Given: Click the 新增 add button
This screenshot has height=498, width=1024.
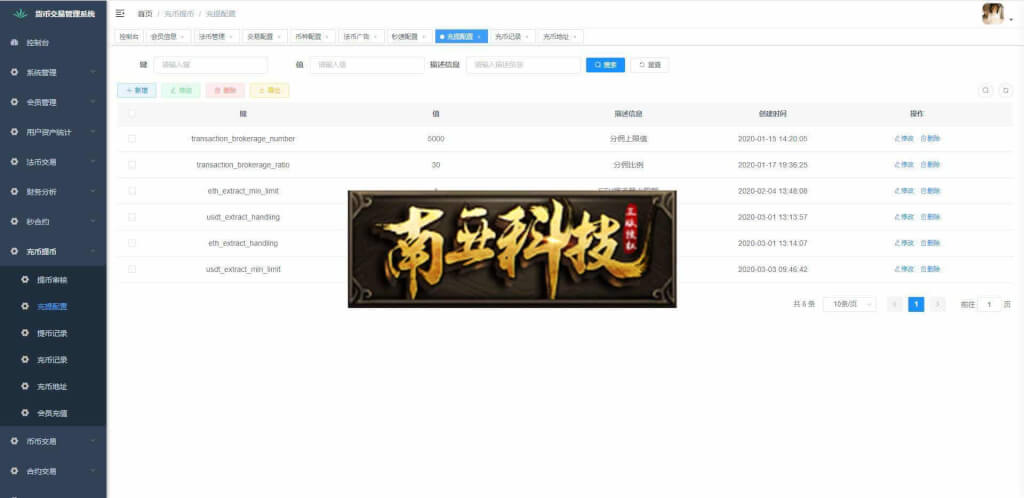Looking at the screenshot, I should 136,91.
